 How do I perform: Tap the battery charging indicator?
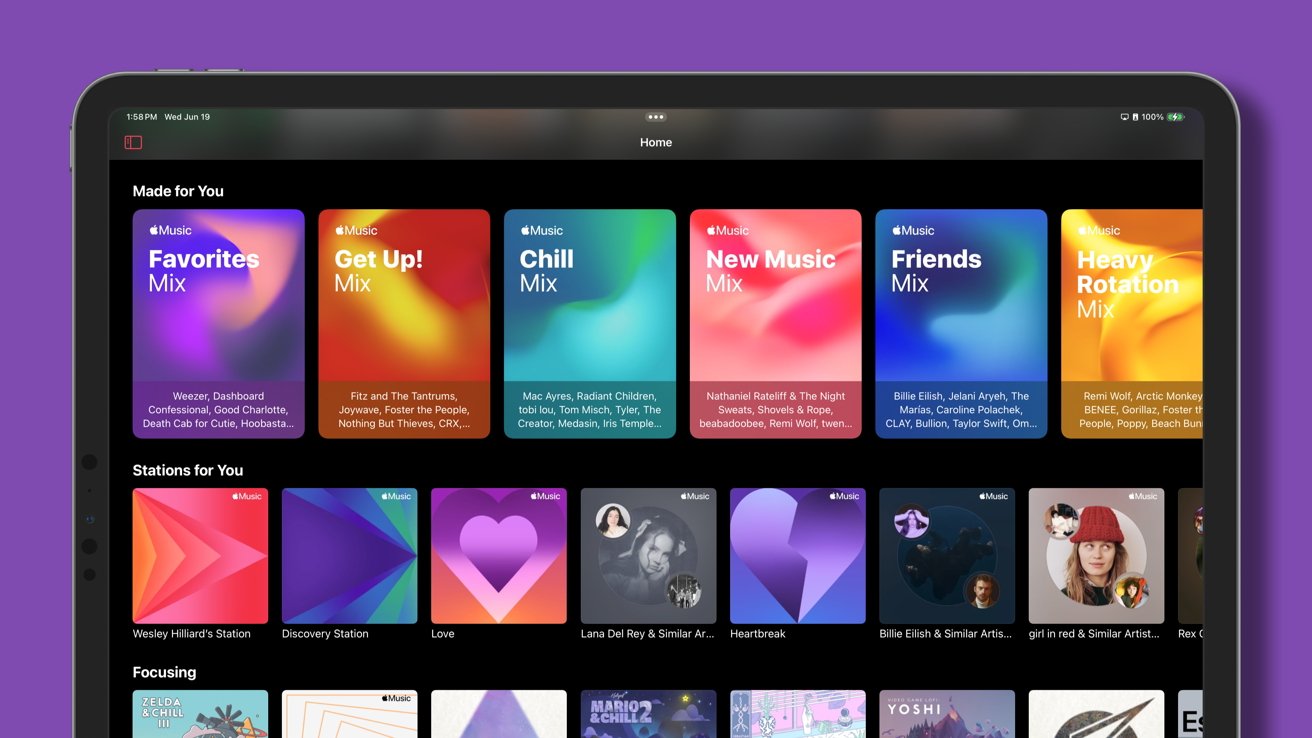point(1176,117)
